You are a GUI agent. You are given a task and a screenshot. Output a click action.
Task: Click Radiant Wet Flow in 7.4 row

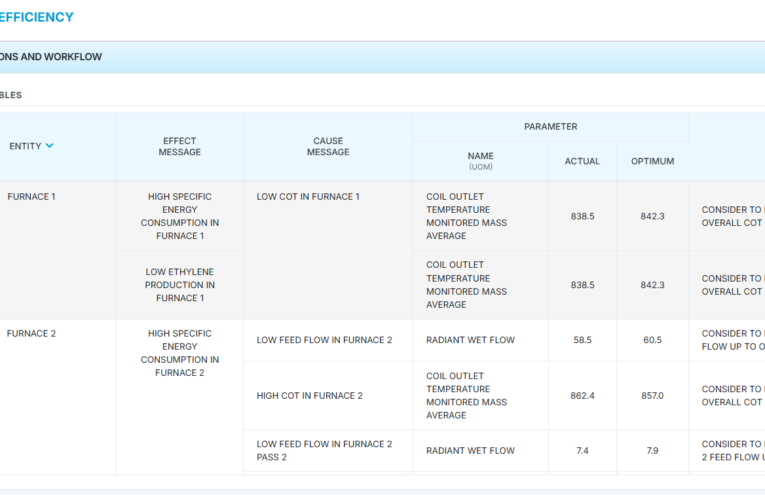(x=470, y=451)
